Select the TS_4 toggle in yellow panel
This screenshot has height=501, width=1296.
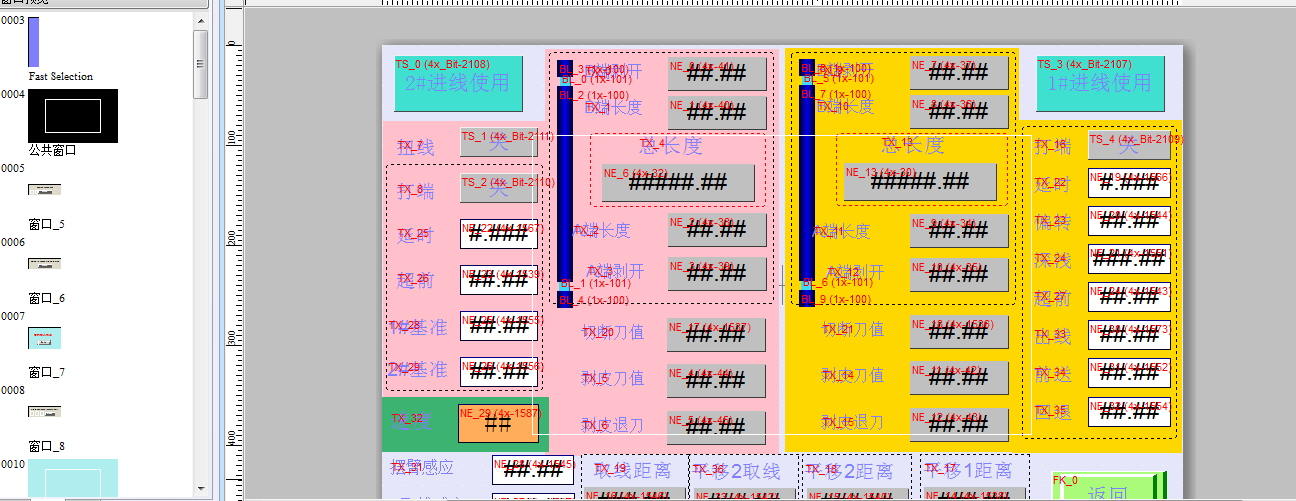[x=1128, y=146]
